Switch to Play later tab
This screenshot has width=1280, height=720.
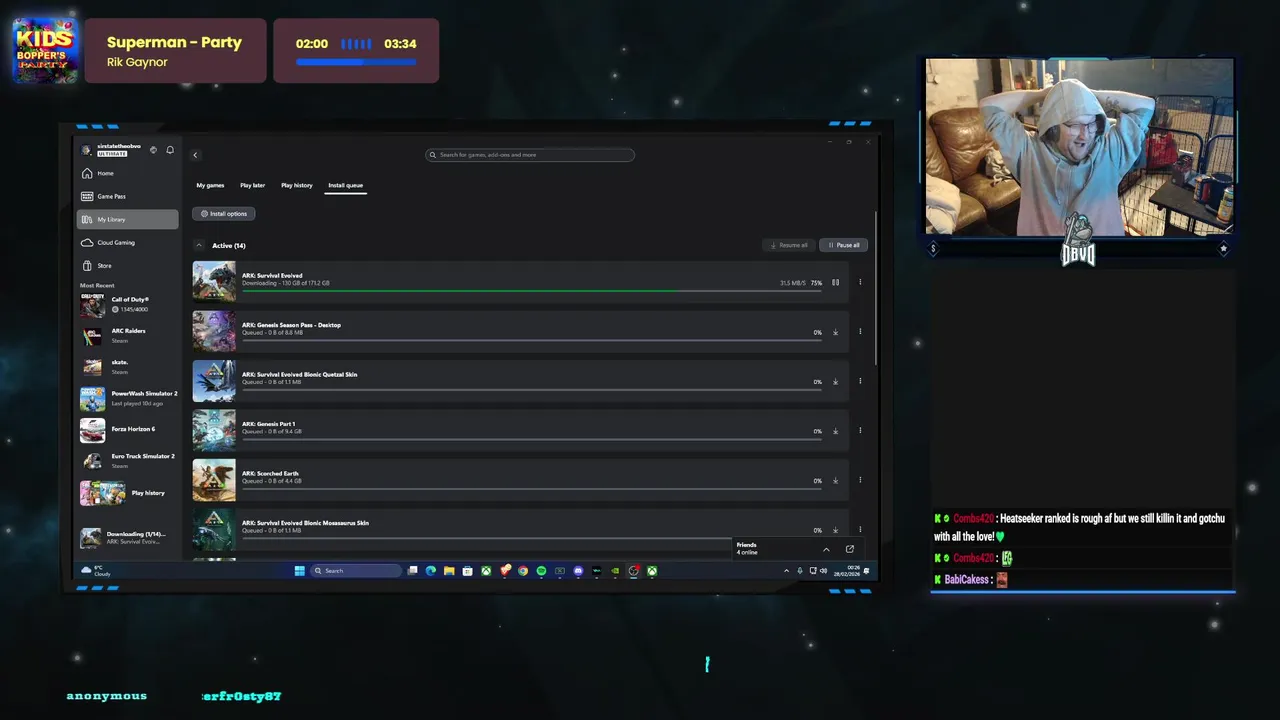point(252,185)
